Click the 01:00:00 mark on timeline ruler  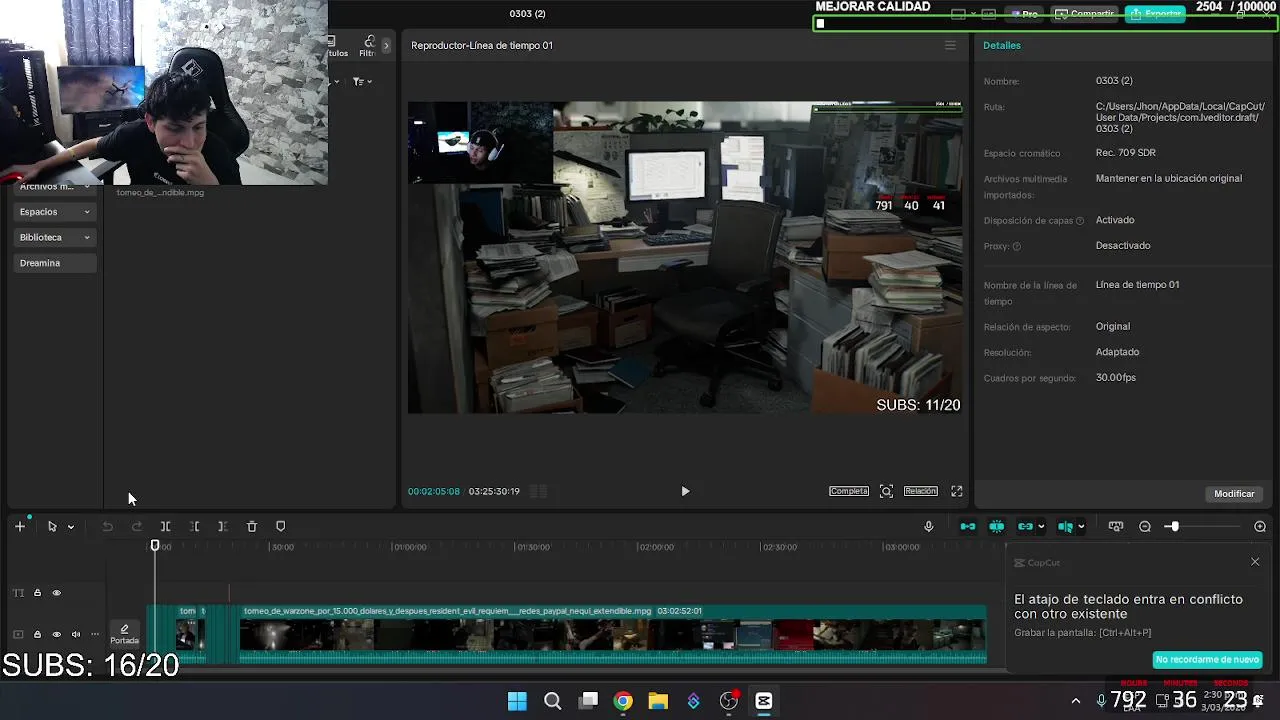pyautogui.click(x=409, y=547)
